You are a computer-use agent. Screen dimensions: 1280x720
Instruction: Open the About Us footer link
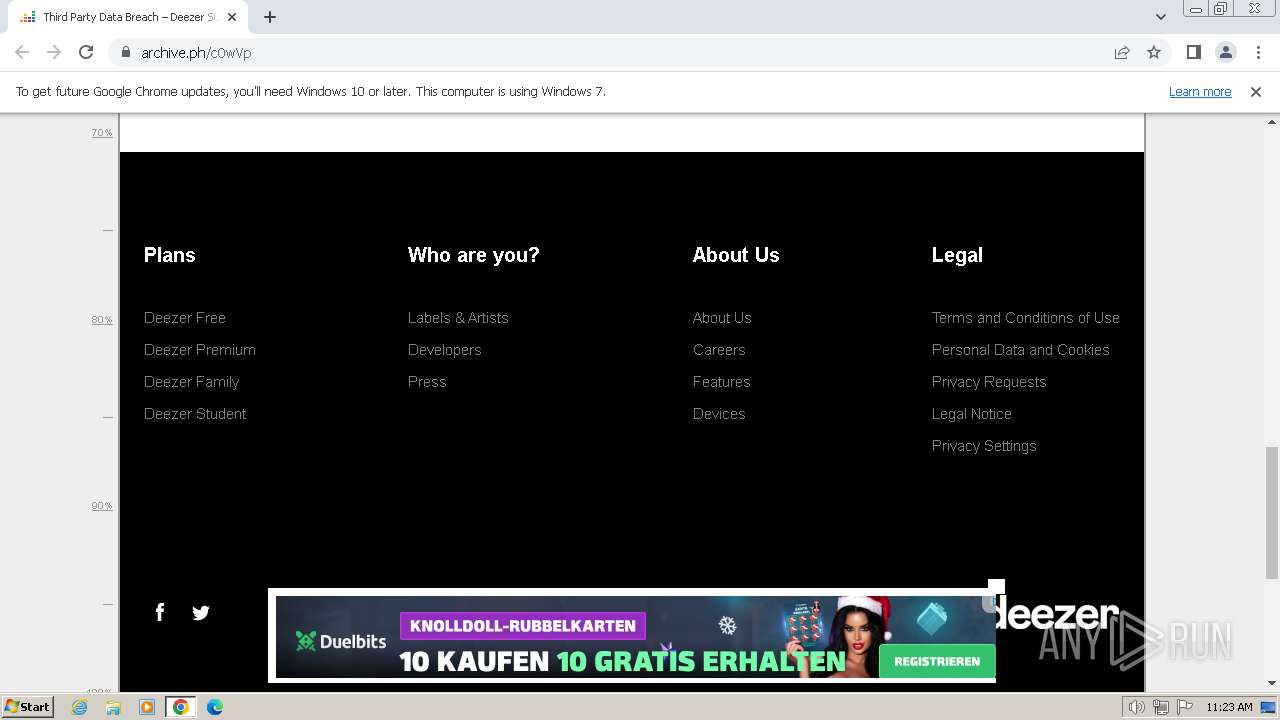pos(722,318)
